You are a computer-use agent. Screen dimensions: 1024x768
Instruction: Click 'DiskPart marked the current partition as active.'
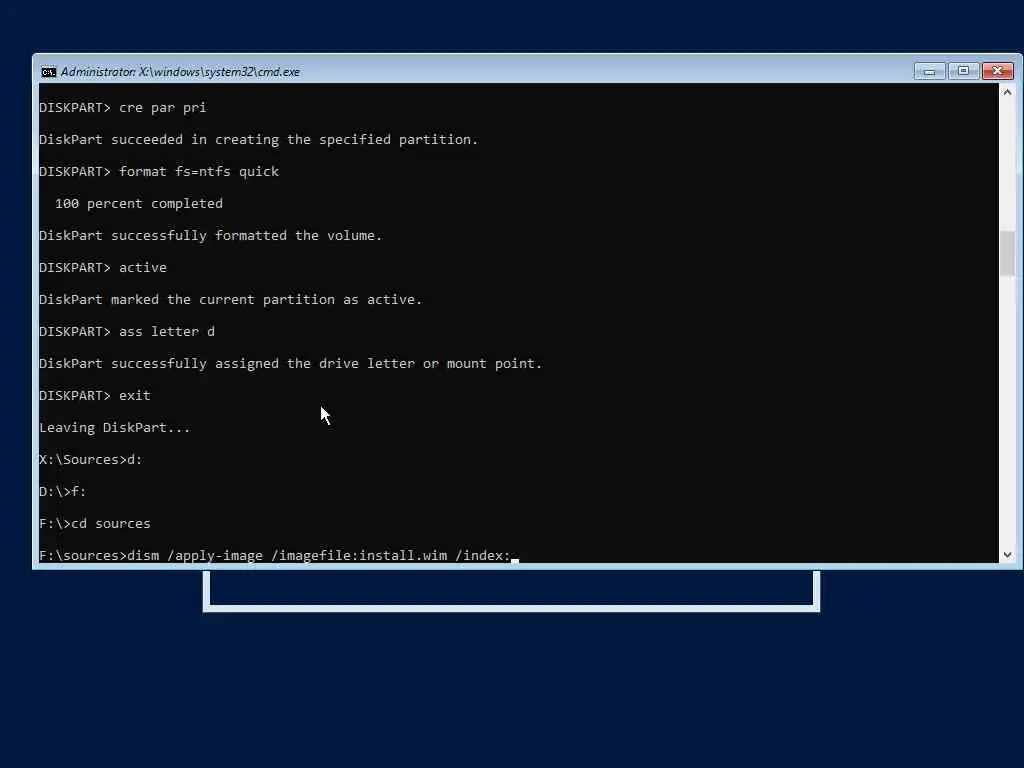tap(231, 300)
